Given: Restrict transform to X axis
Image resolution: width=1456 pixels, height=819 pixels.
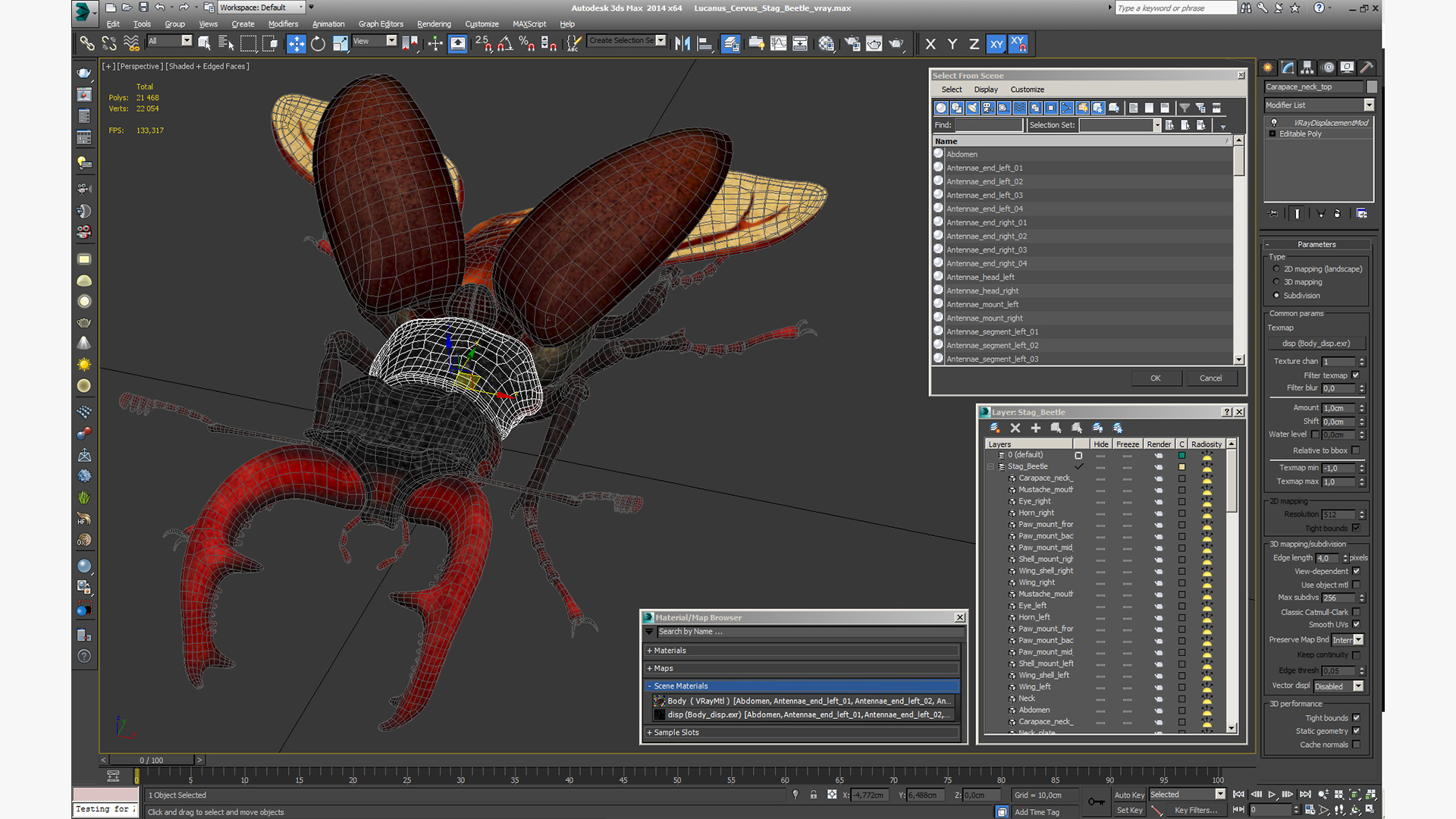Looking at the screenshot, I should 930,44.
